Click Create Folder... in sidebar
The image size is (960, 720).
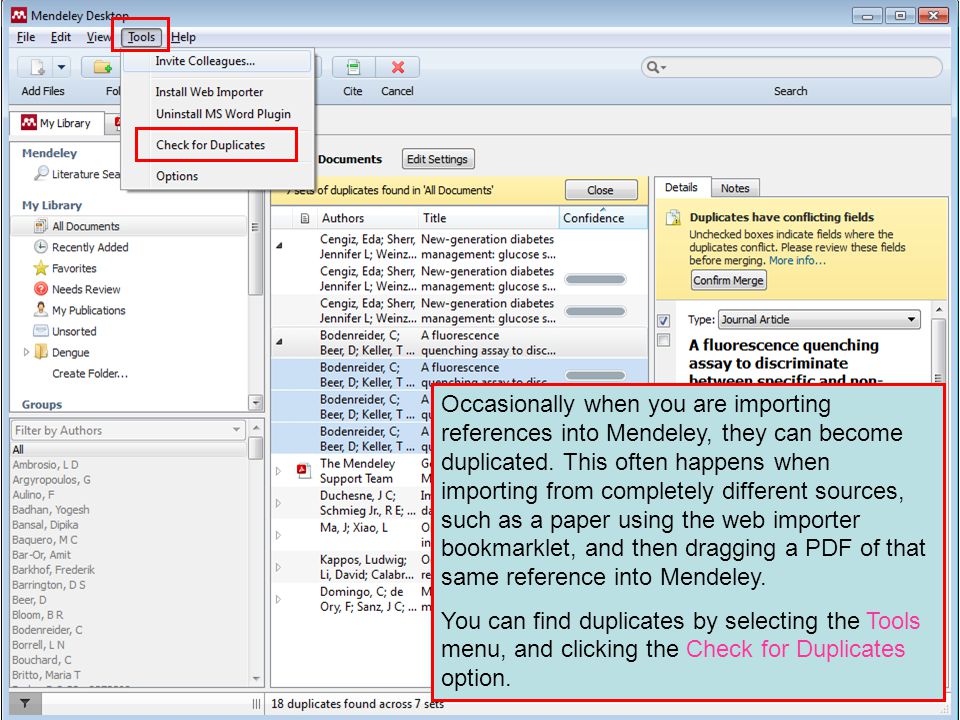(x=90, y=373)
